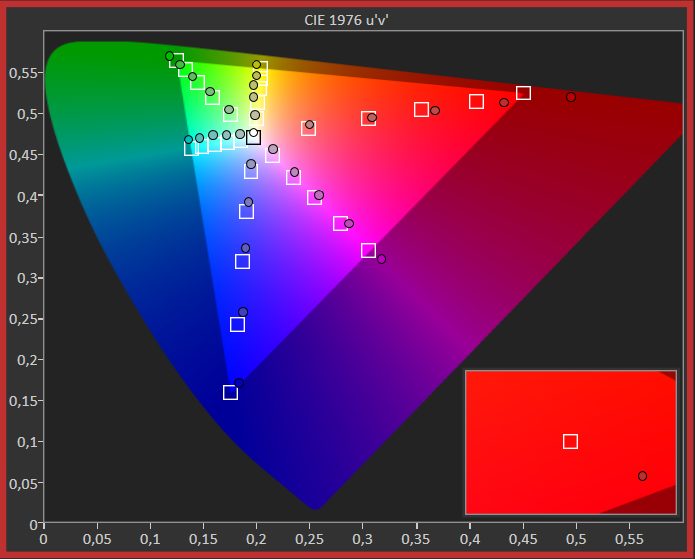Click the topmost yellow target square
695x559 pixels.
pos(261,68)
